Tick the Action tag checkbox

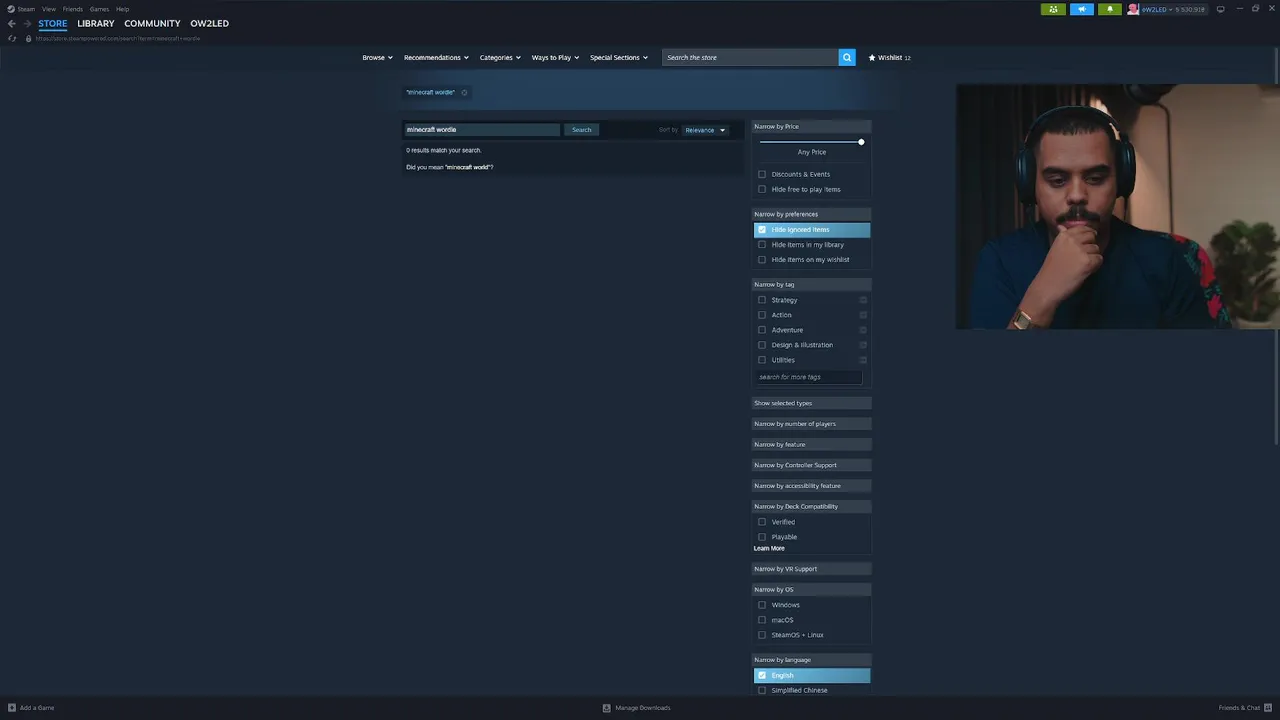tap(762, 315)
